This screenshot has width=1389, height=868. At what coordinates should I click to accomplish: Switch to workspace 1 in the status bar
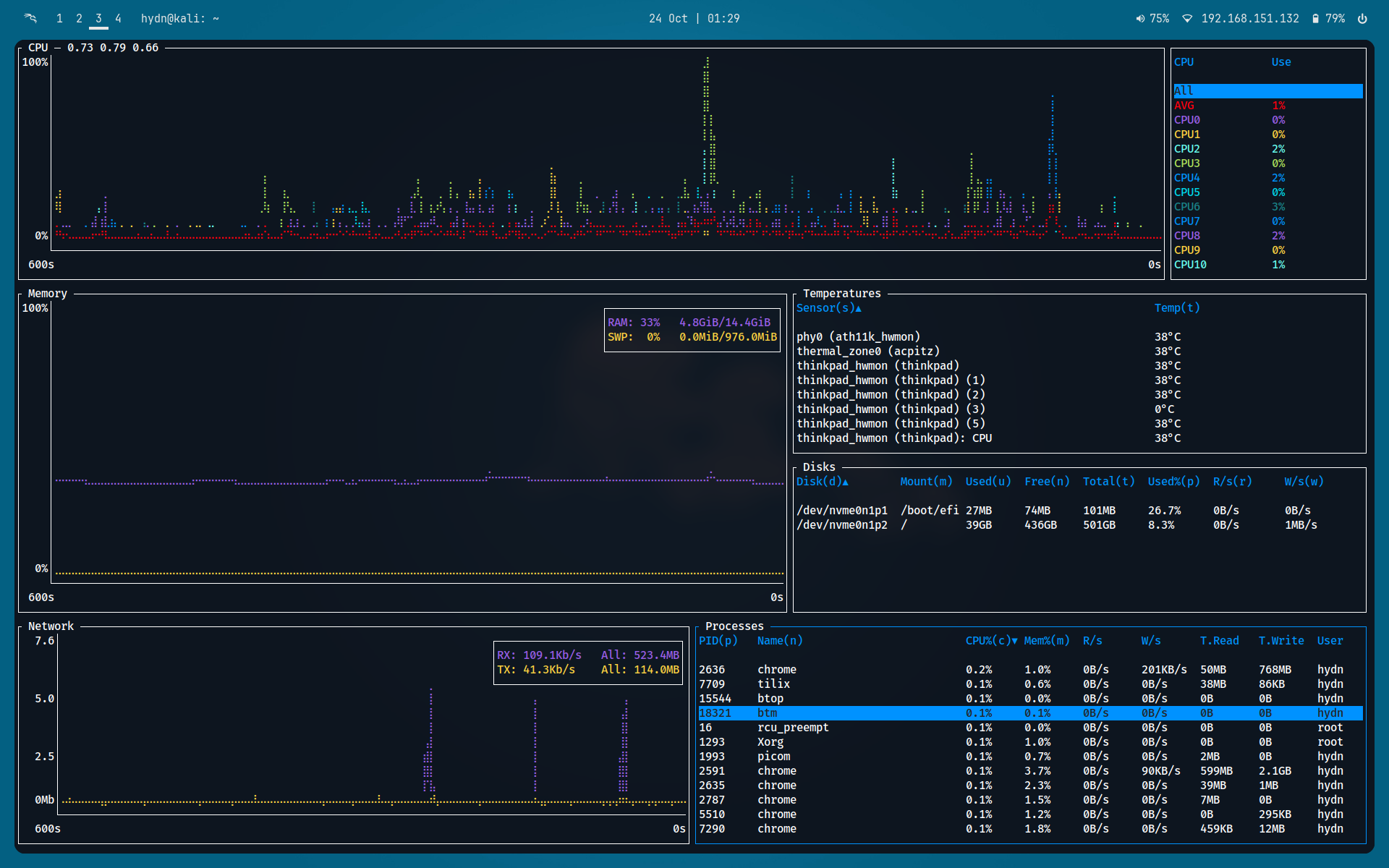click(59, 18)
